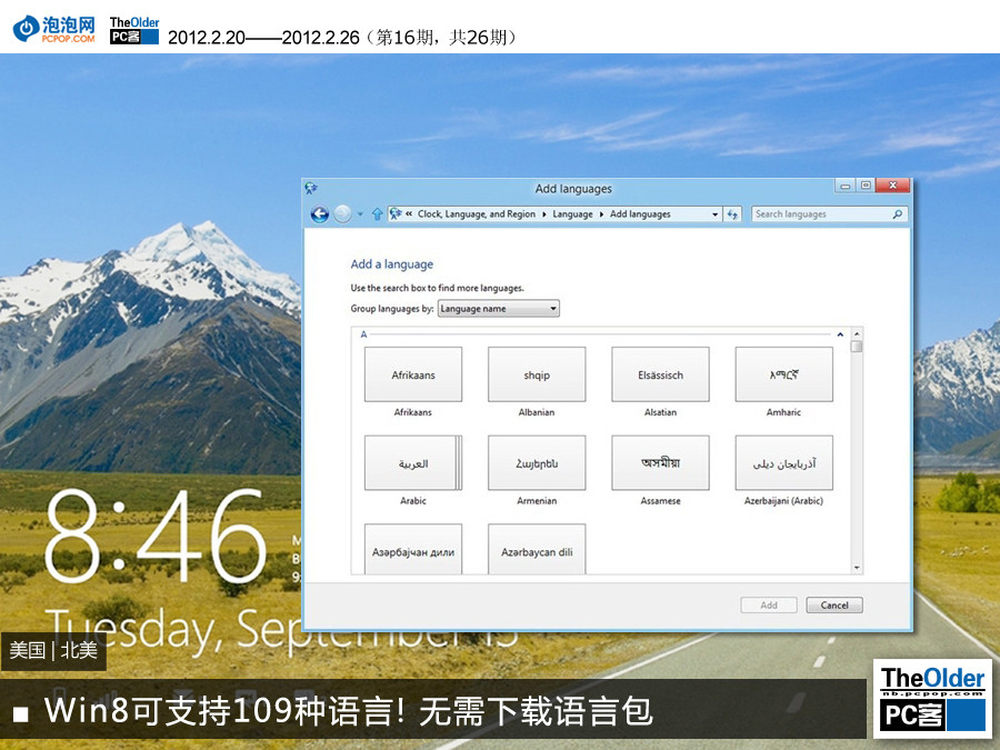Select the Азәрбајҹан дили tile
This screenshot has height=750, width=1000.
tap(413, 549)
